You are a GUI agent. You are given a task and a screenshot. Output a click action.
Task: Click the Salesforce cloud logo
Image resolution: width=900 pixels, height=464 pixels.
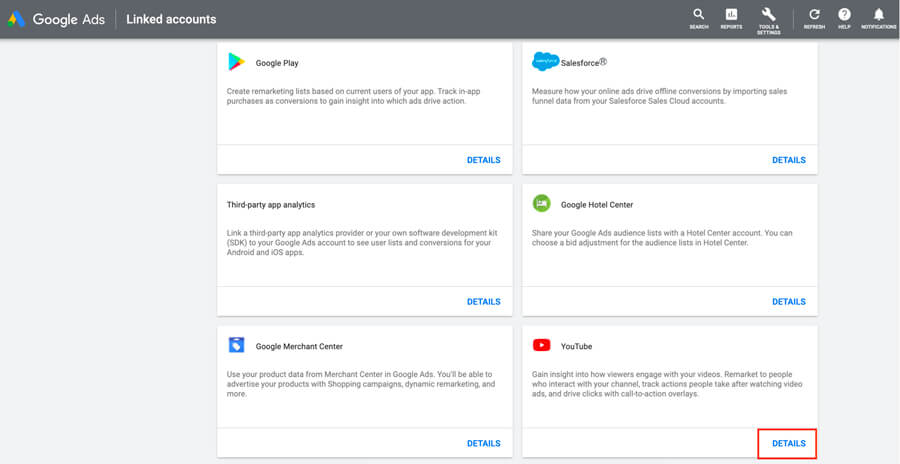coord(545,62)
